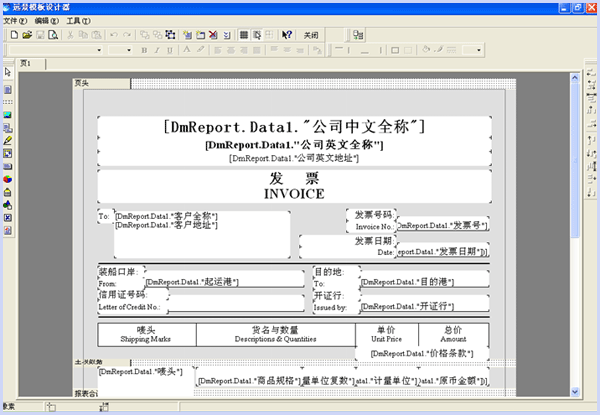Open page options icon beside the red X
Image resolution: width=600 pixels, height=415 pixels.
pos(227,35)
